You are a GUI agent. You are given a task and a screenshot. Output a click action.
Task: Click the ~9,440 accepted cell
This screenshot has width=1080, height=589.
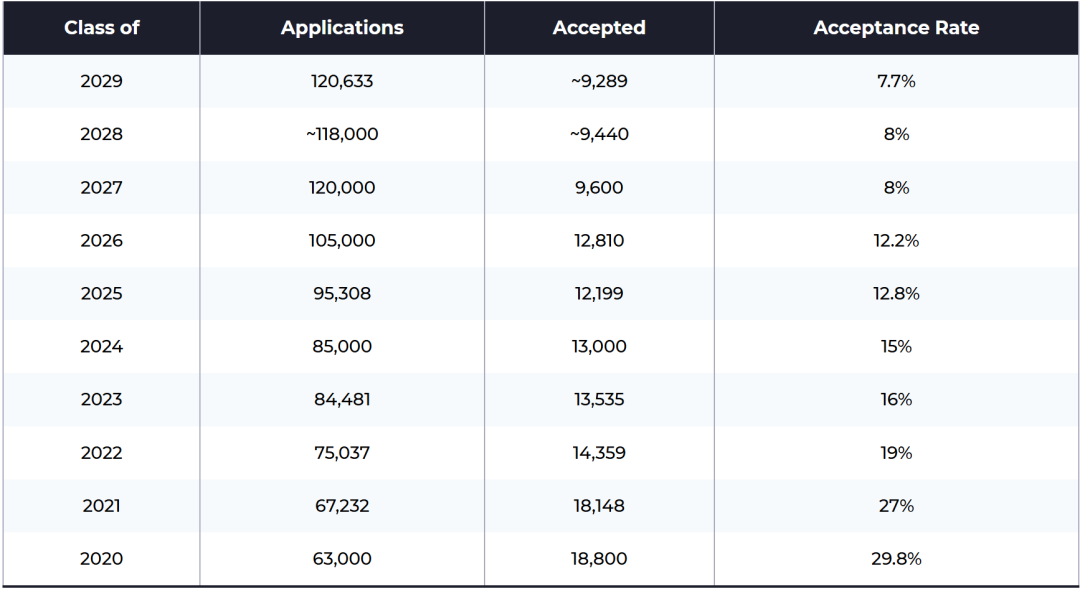[x=599, y=134]
